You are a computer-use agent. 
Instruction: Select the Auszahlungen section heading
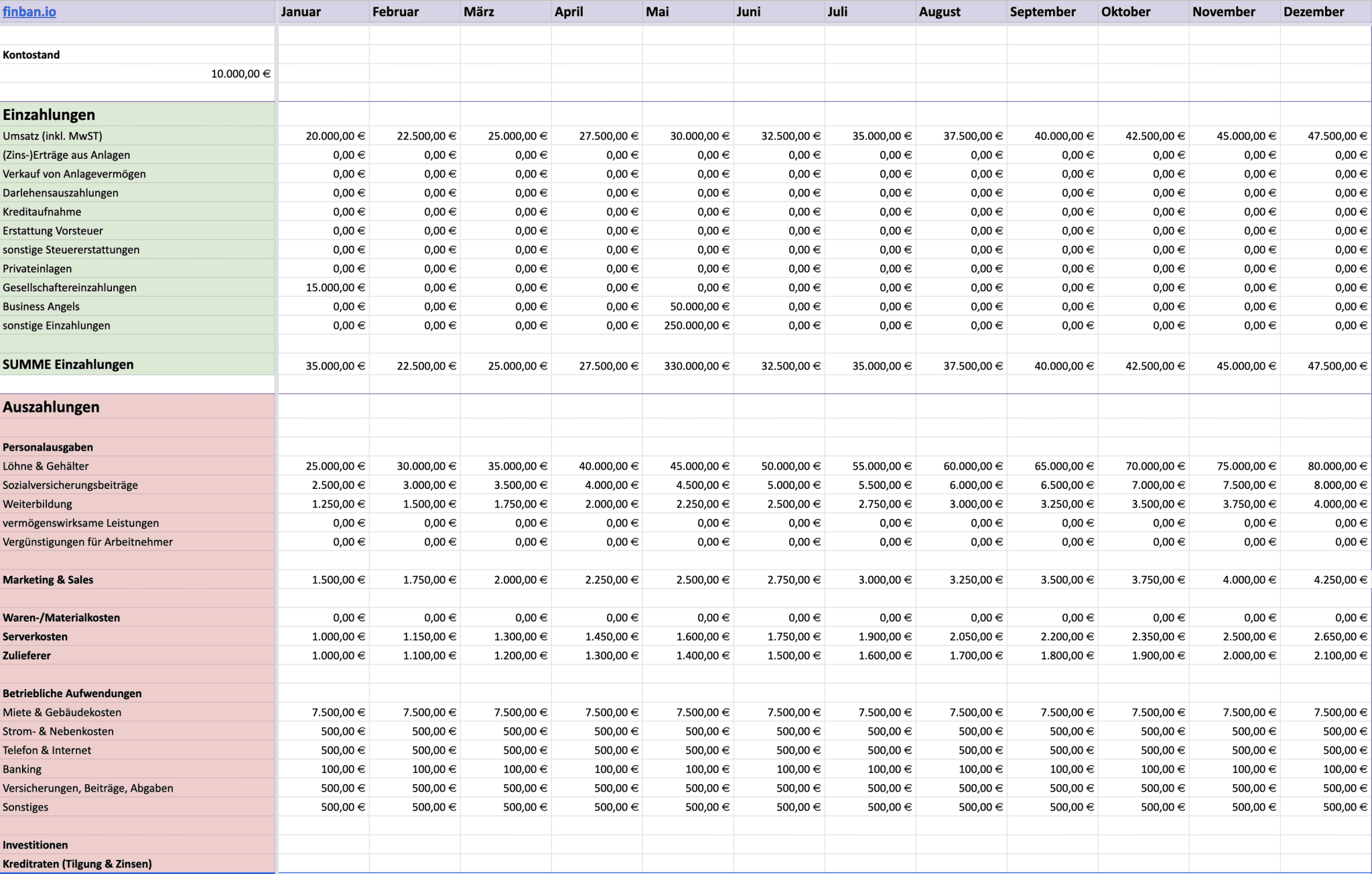pos(51,407)
